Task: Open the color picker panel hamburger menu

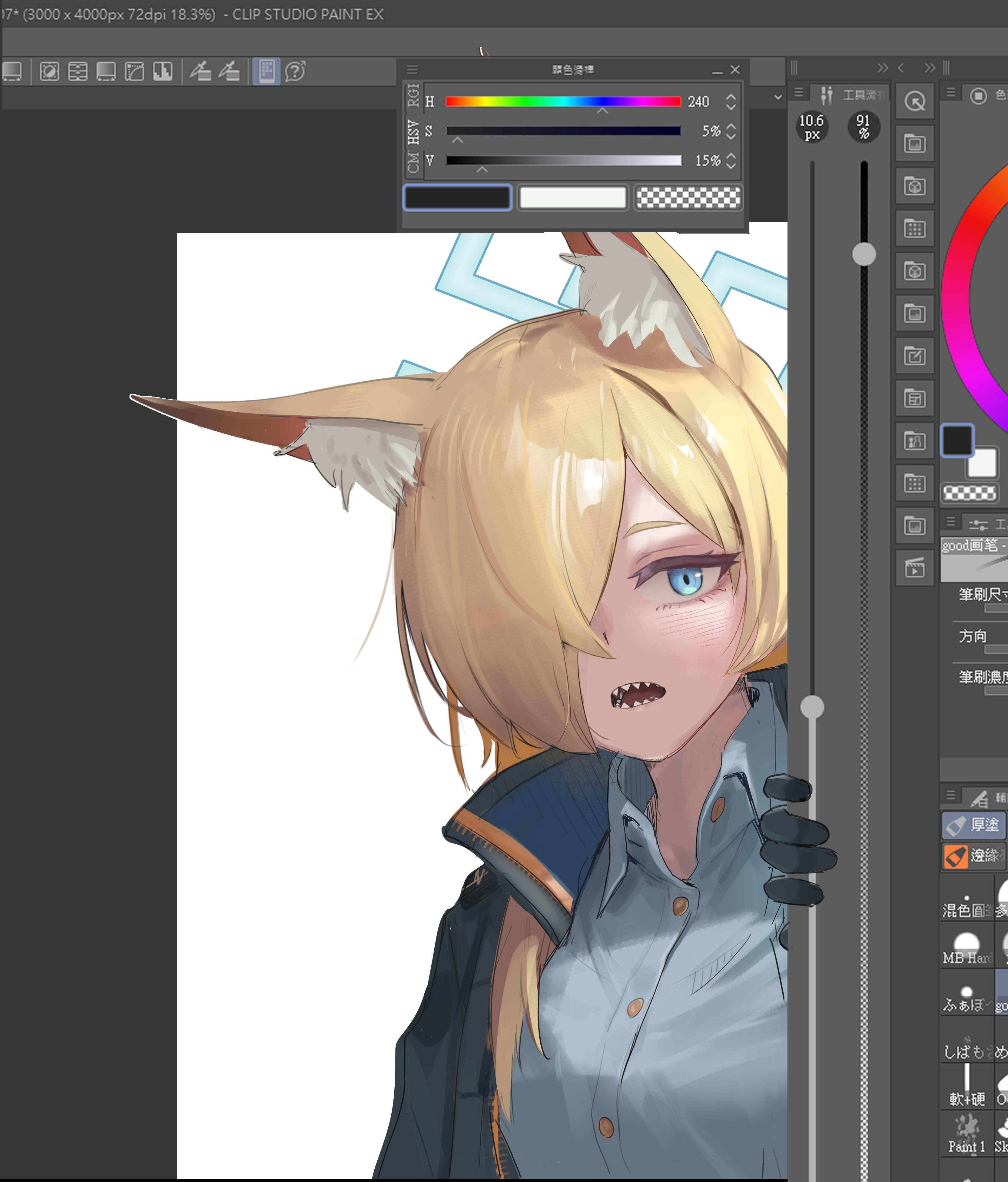Action: [x=412, y=70]
